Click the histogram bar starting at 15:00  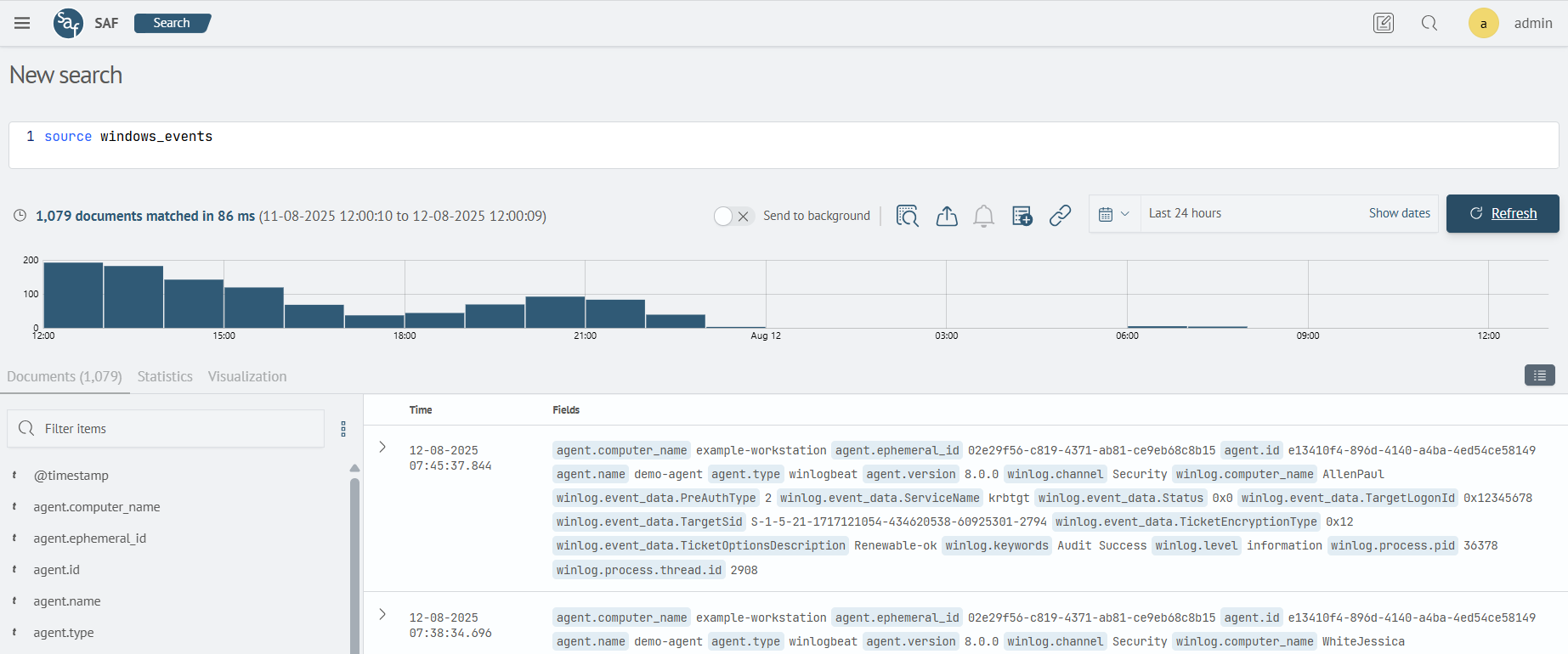[254, 307]
